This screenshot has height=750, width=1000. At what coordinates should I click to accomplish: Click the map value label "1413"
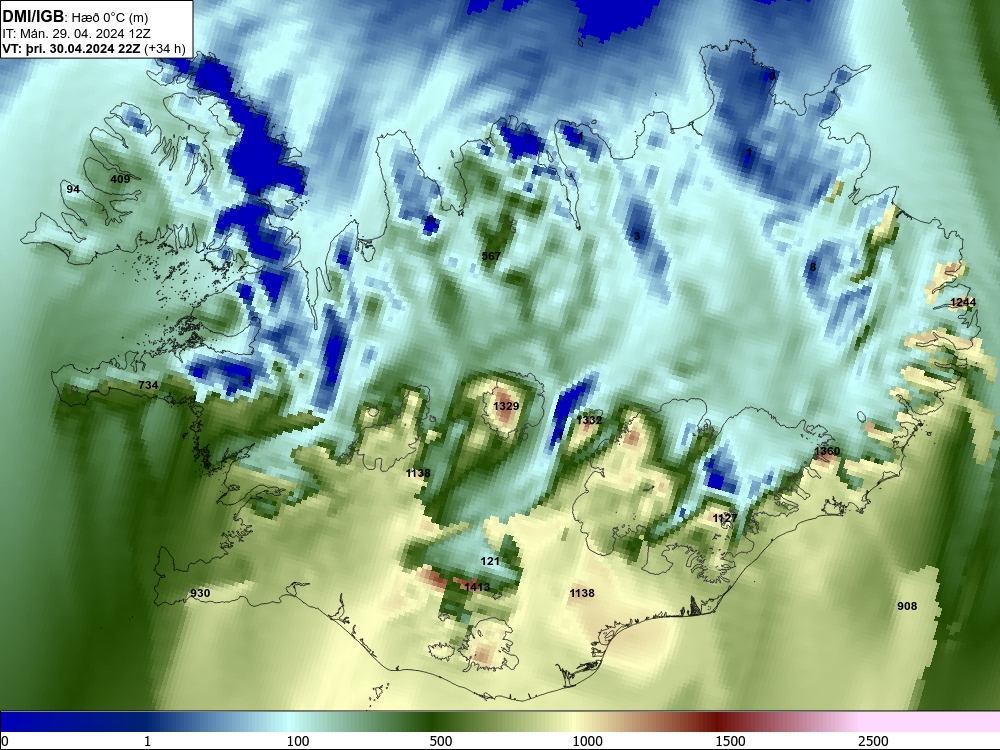click(477, 587)
